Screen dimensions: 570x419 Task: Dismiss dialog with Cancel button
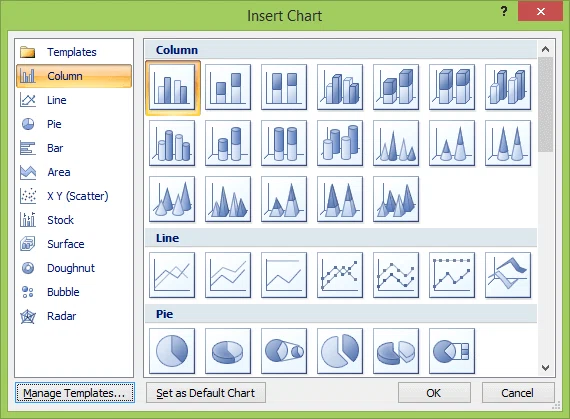pyautogui.click(x=518, y=392)
